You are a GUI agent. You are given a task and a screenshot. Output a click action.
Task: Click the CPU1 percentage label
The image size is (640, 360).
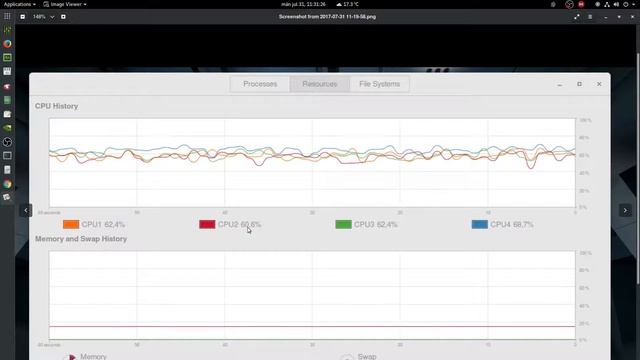tap(103, 224)
